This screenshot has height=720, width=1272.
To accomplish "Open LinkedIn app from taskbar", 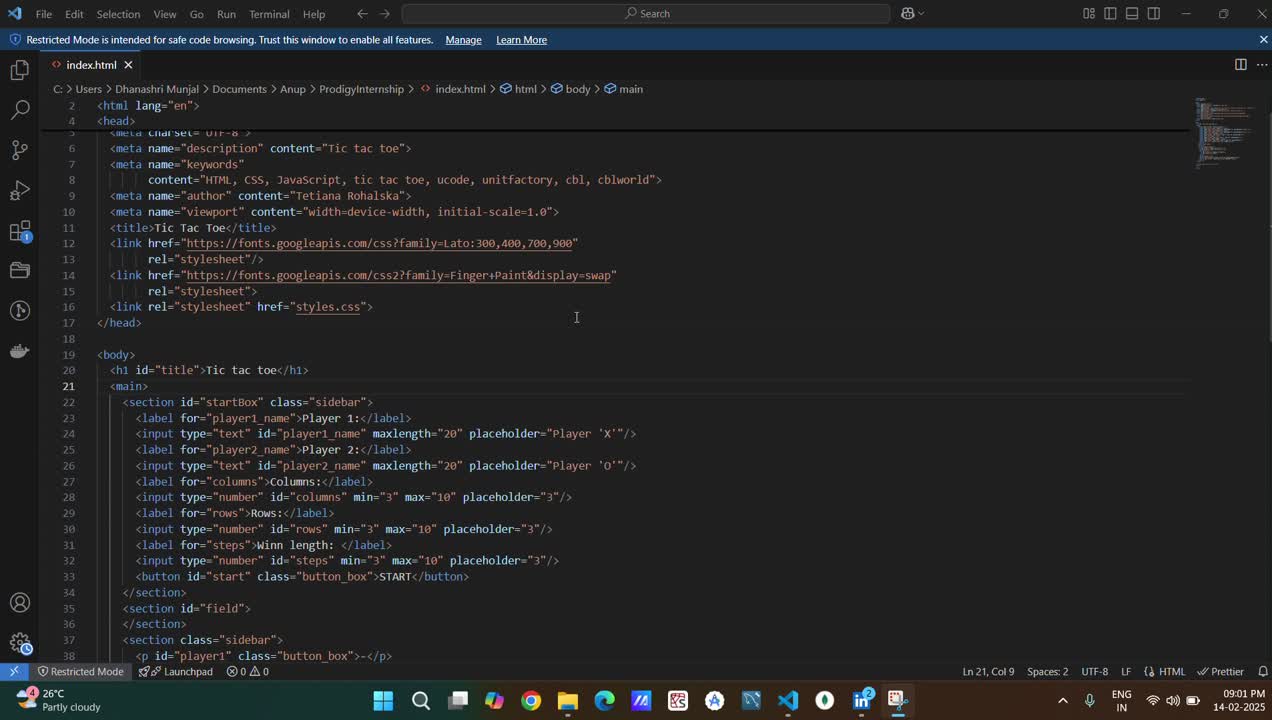I will [x=861, y=700].
